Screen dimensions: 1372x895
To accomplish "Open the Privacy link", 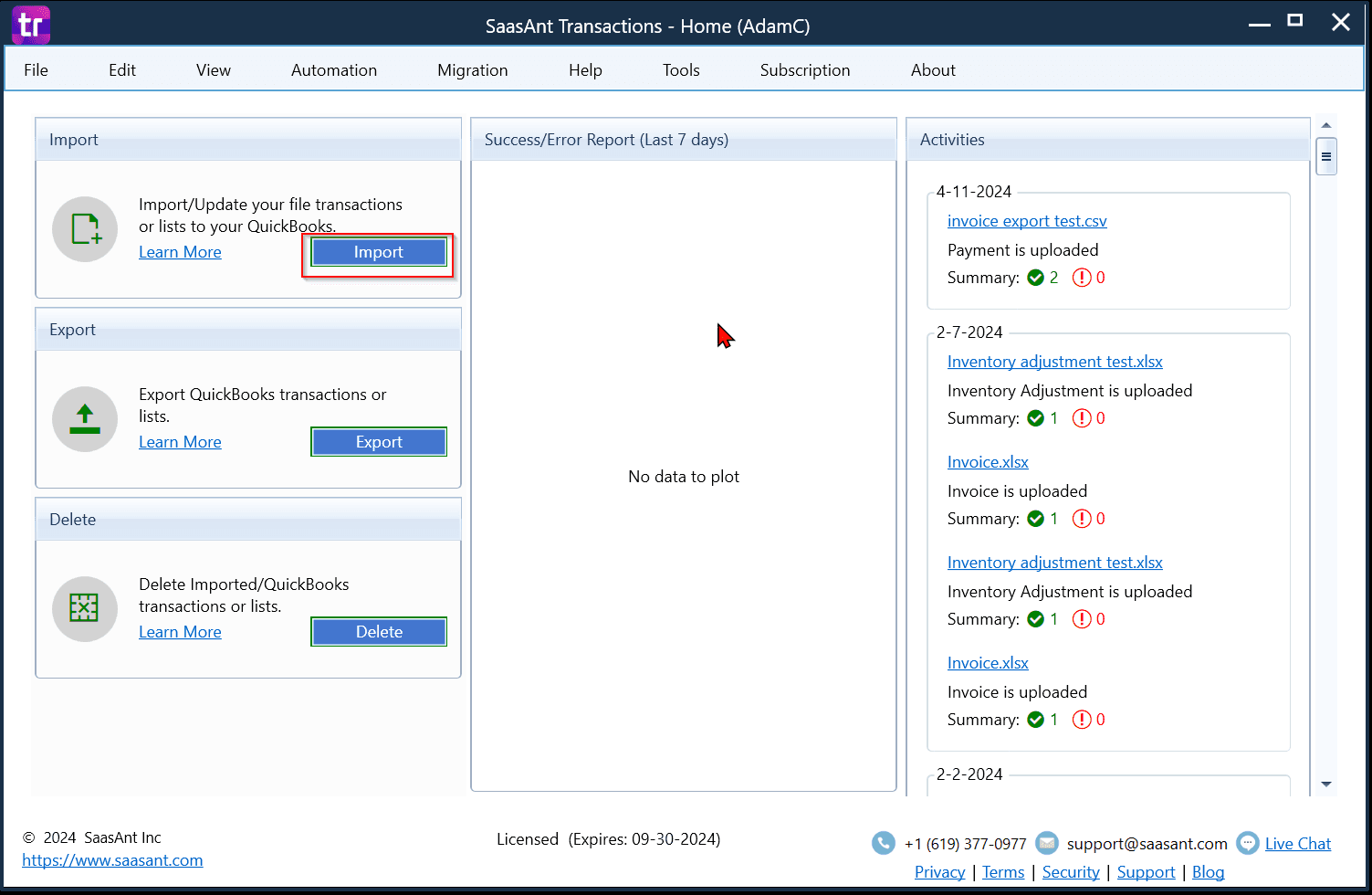I will 939,872.
